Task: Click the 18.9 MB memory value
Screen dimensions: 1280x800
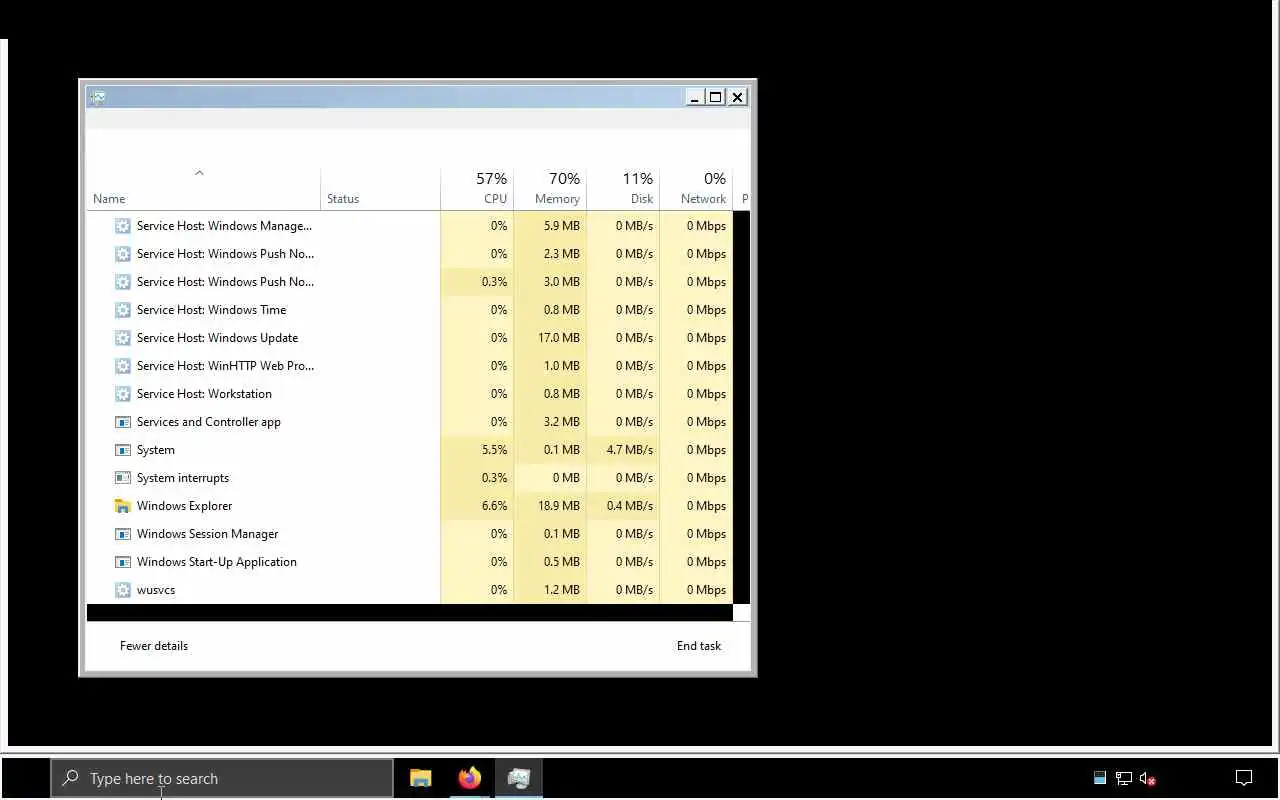Action: [x=559, y=506]
